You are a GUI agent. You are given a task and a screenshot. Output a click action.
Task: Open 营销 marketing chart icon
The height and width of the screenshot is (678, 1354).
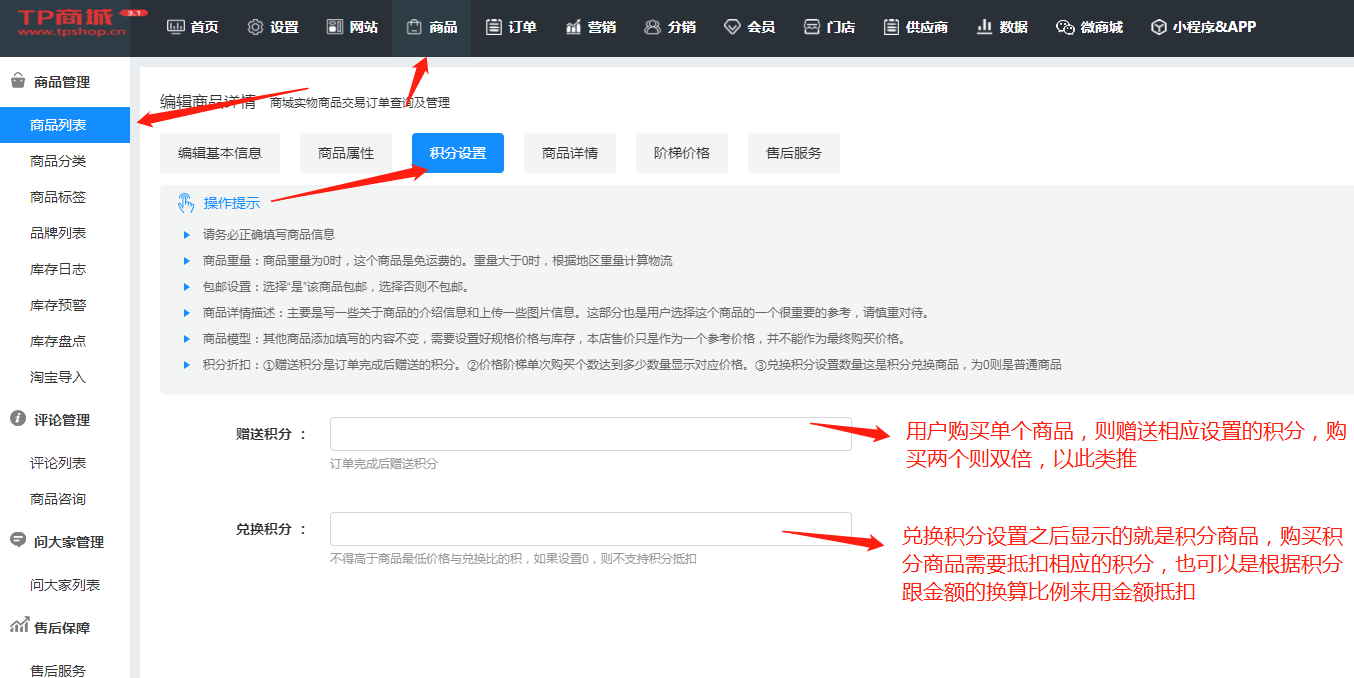tap(573, 27)
